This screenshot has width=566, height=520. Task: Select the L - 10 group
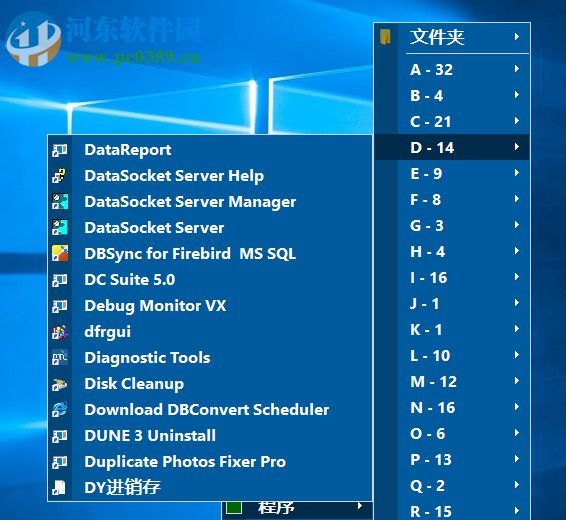point(452,355)
